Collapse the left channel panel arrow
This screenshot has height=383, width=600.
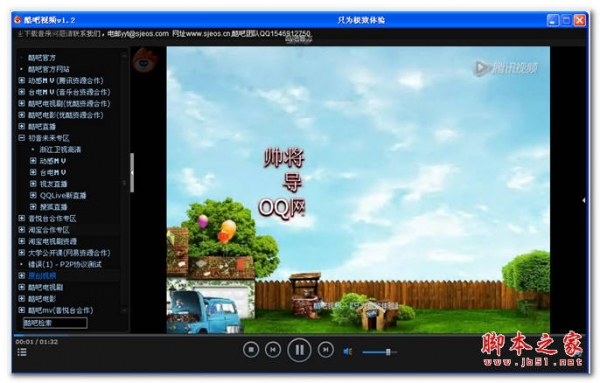click(x=132, y=173)
